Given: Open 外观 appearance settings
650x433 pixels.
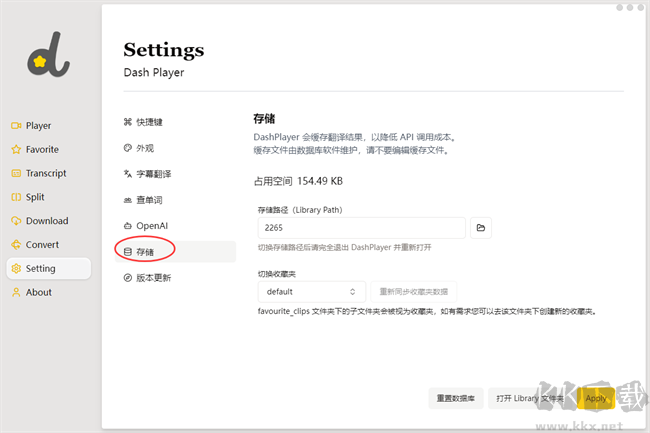Looking at the screenshot, I should pyautogui.click(x=175, y=148).
